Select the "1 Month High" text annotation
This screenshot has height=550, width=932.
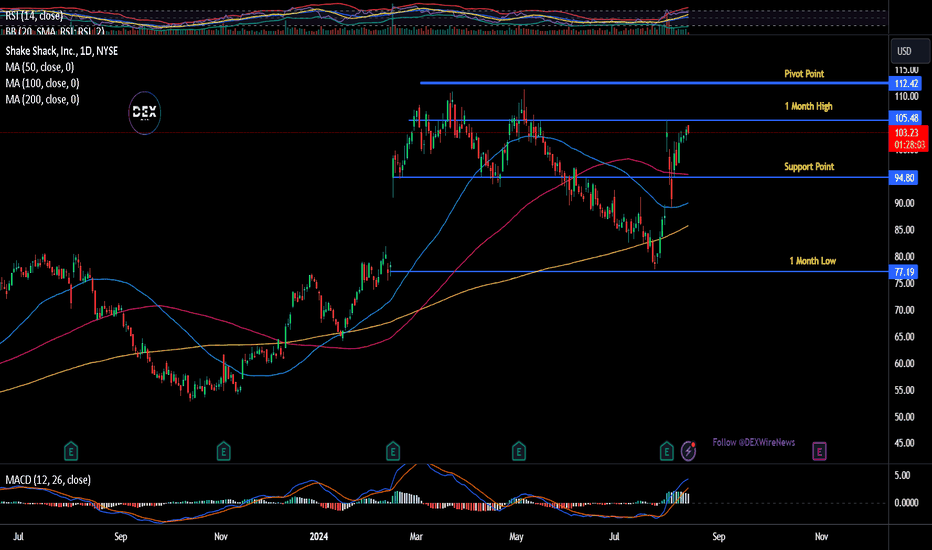(808, 106)
